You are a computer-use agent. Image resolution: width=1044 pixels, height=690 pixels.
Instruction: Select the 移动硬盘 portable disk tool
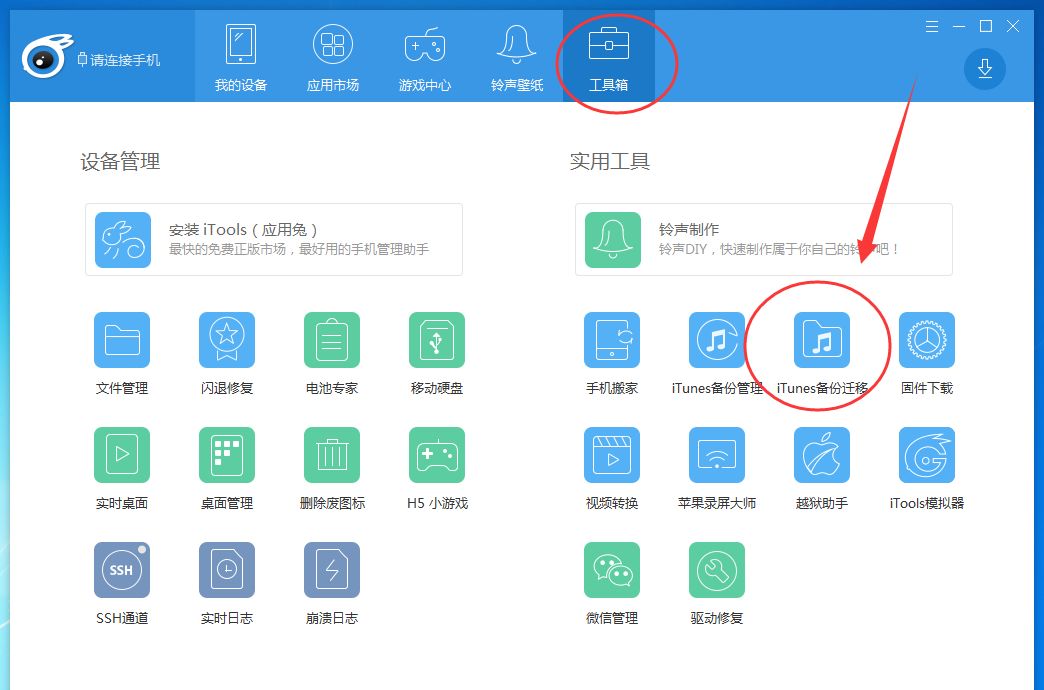tap(437, 341)
